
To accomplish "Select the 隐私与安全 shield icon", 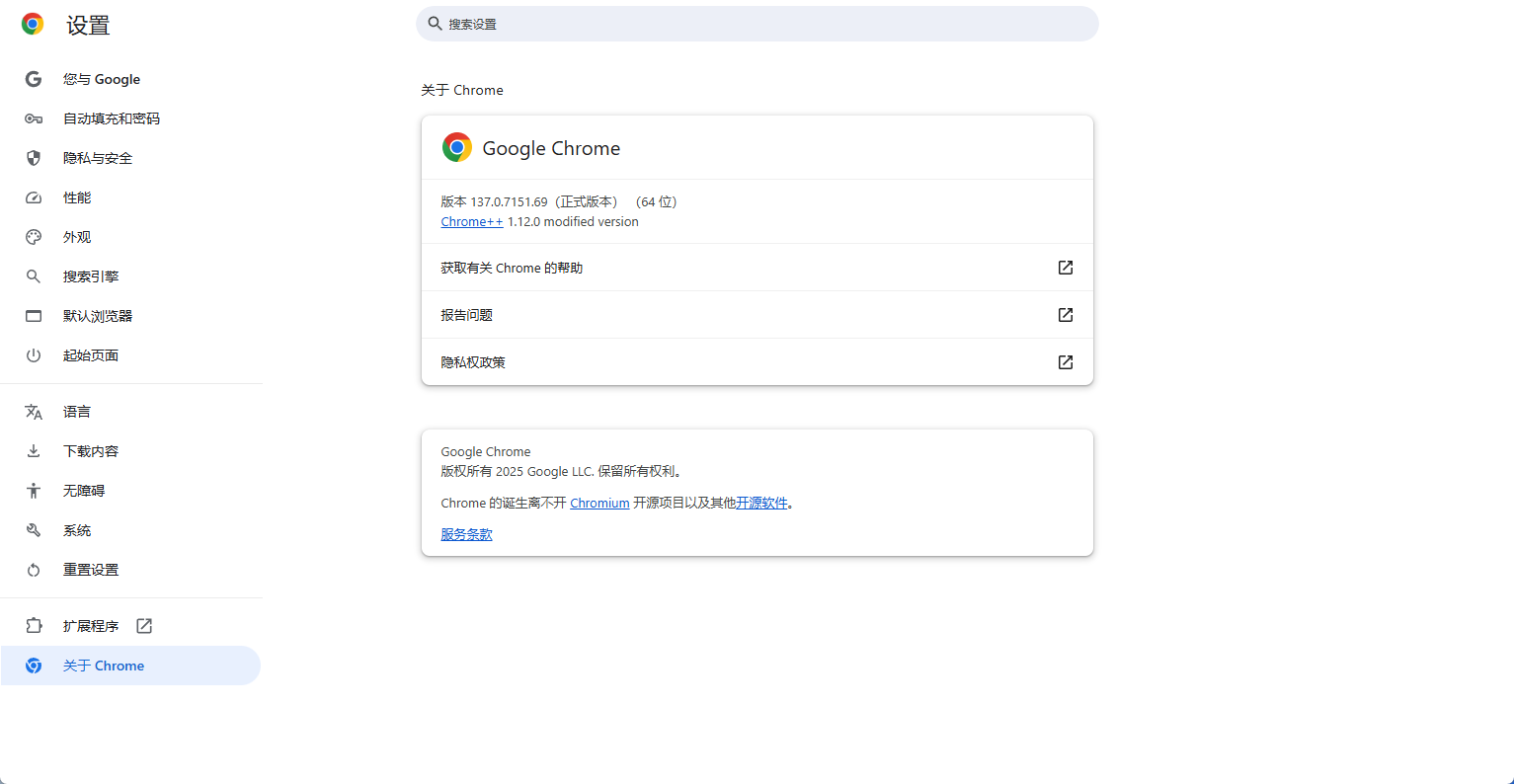I will 33,158.
